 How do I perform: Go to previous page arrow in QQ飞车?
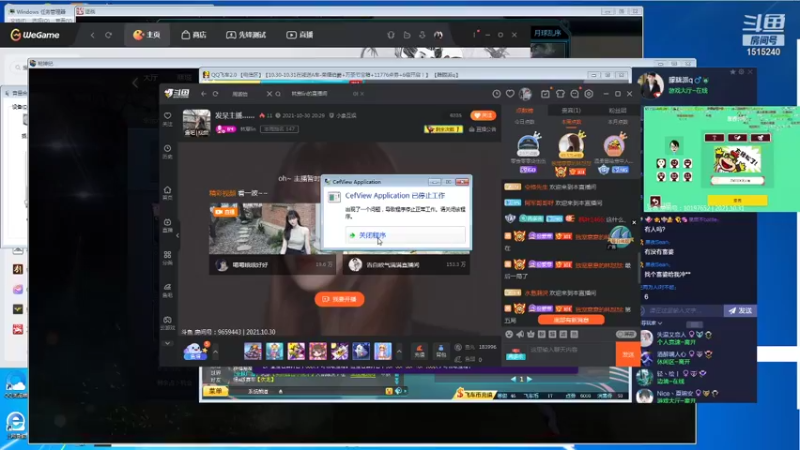pyautogui.click(x=513, y=379)
